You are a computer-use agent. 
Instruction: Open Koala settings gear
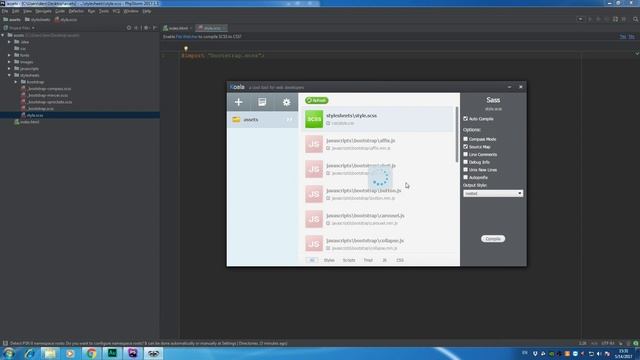(287, 102)
